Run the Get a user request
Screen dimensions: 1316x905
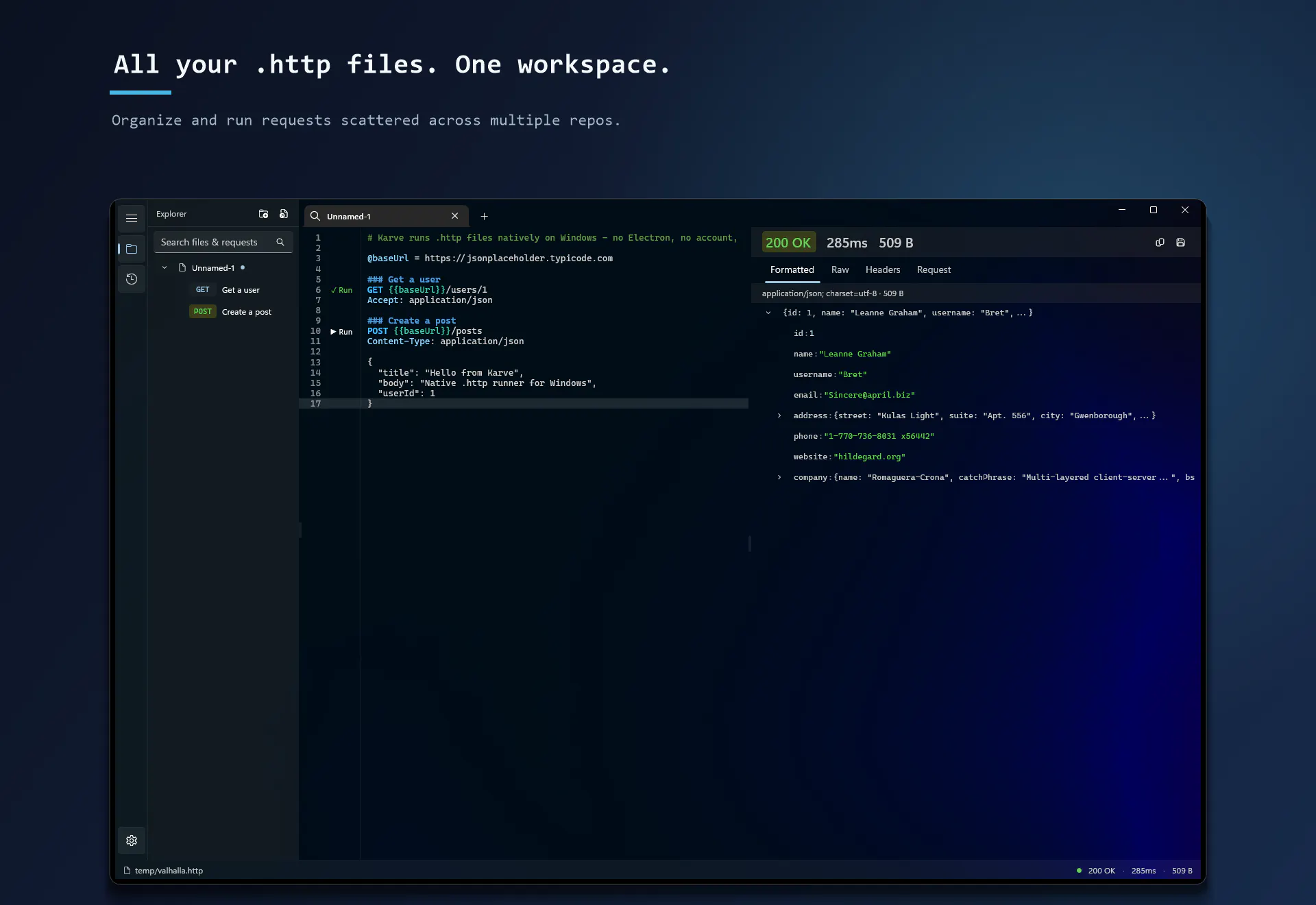(341, 291)
